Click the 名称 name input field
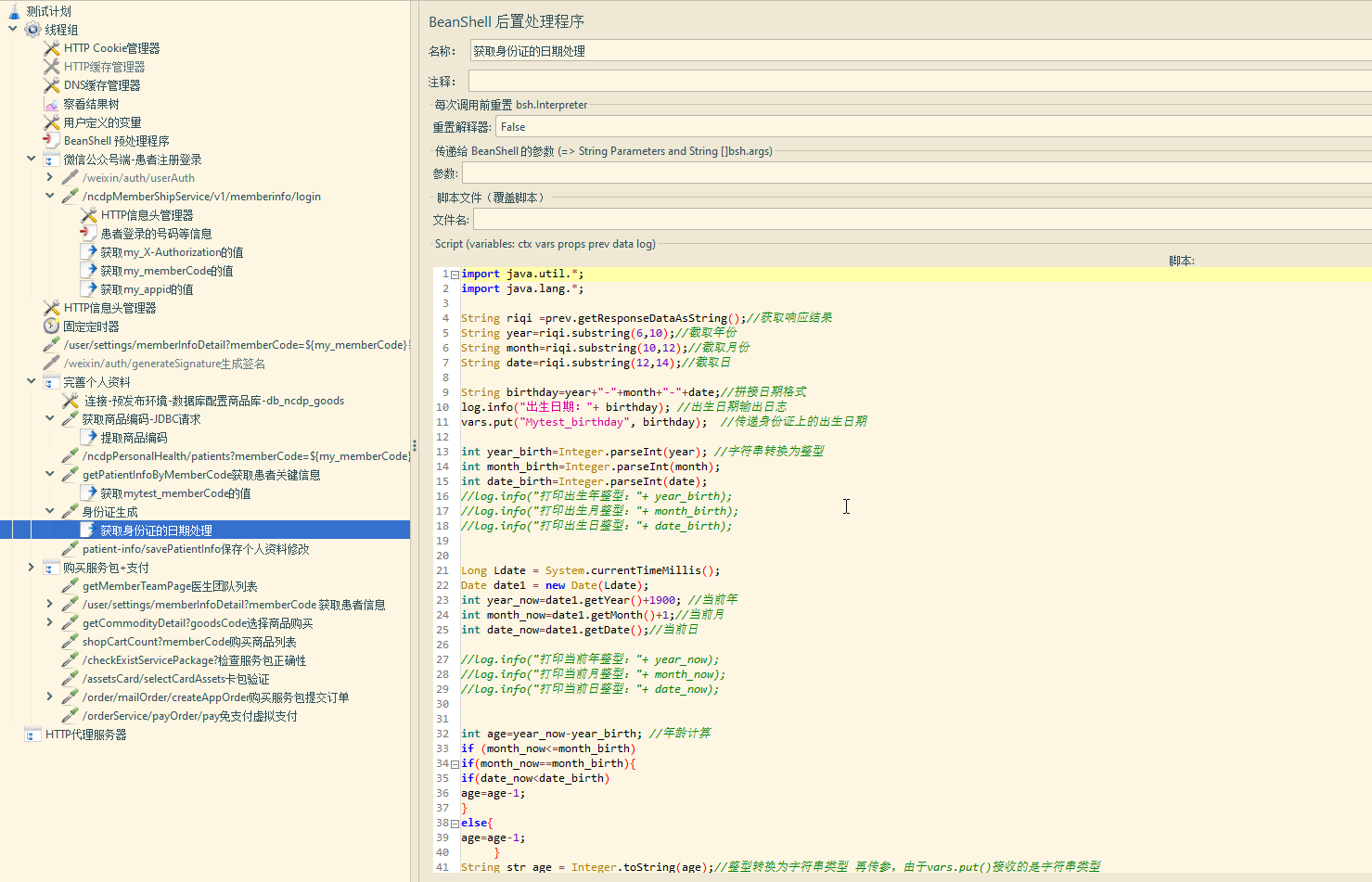This screenshot has width=1372, height=882. tap(920, 51)
